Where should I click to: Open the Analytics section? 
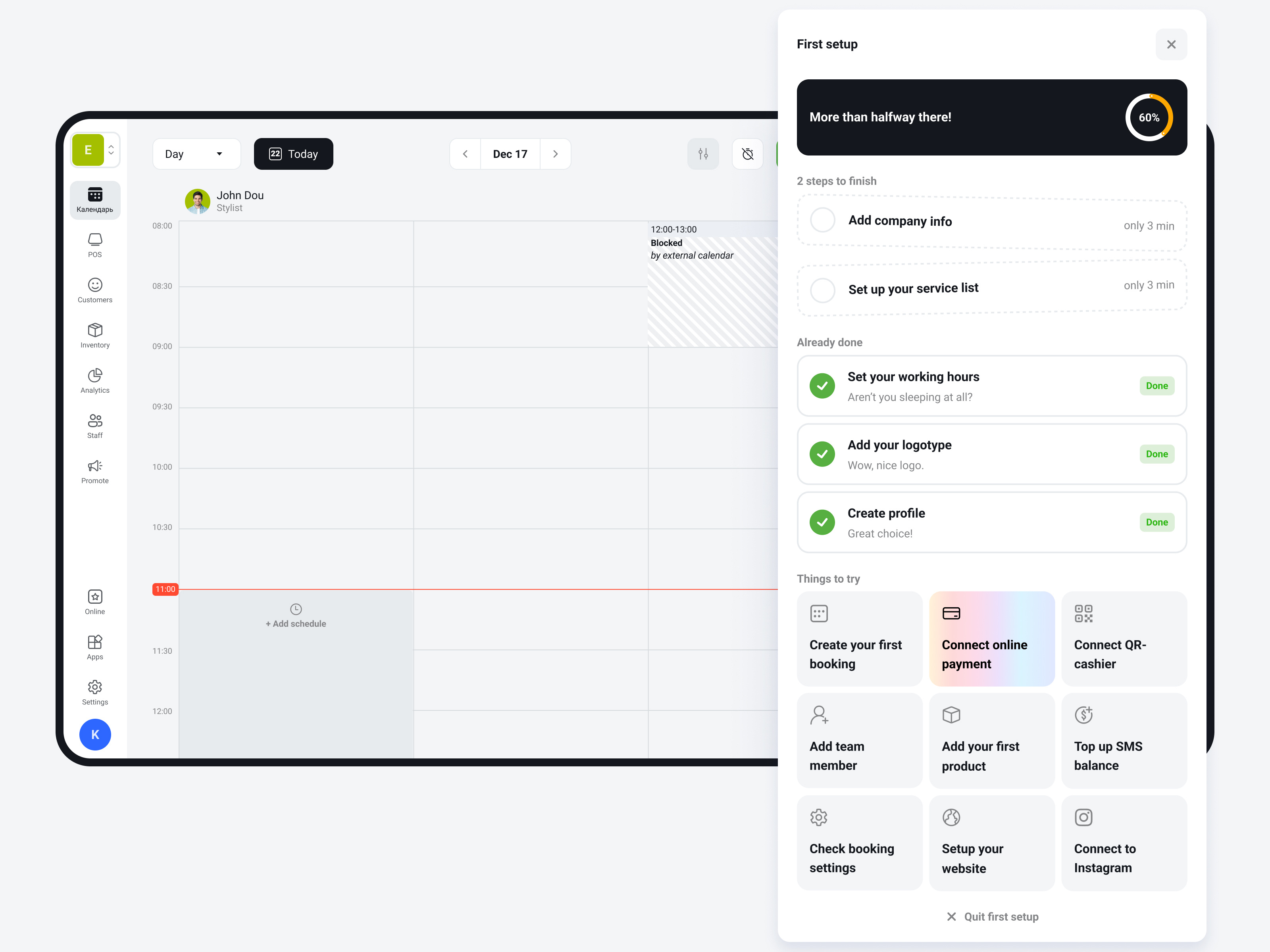point(95,380)
